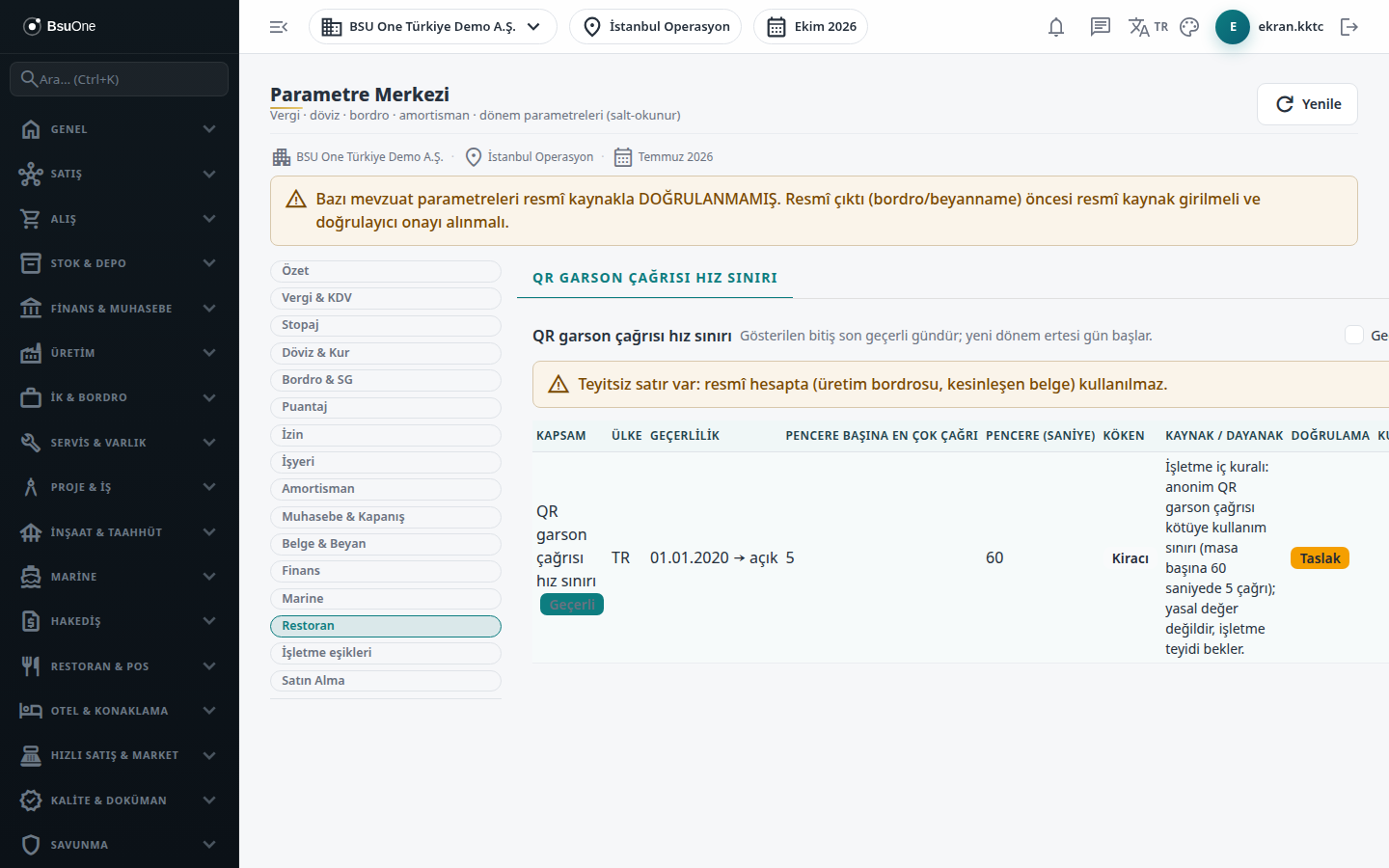This screenshot has height=868, width=1389.
Task: Click the Kiracı origin cell
Action: (x=1130, y=558)
